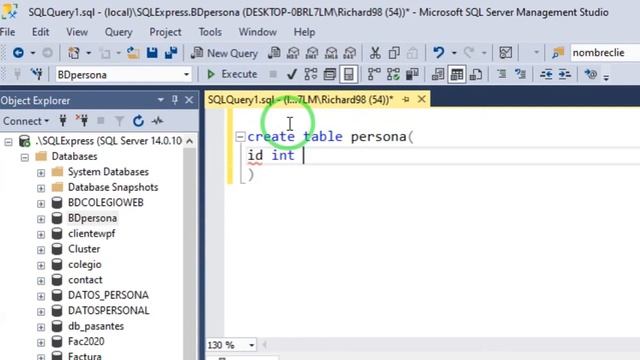Click the Save All icon
The height and width of the screenshot is (360, 640).
pos(171,53)
